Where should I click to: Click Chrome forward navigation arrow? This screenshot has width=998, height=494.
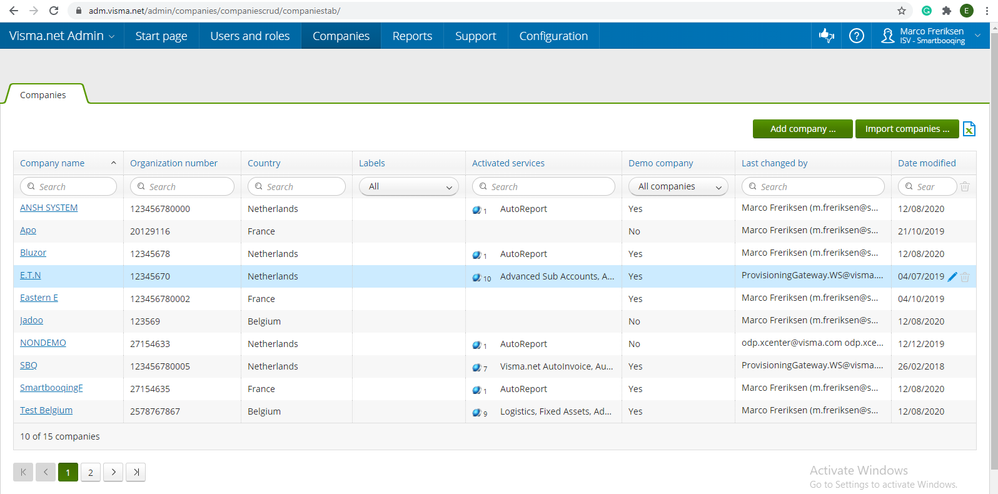34,11
